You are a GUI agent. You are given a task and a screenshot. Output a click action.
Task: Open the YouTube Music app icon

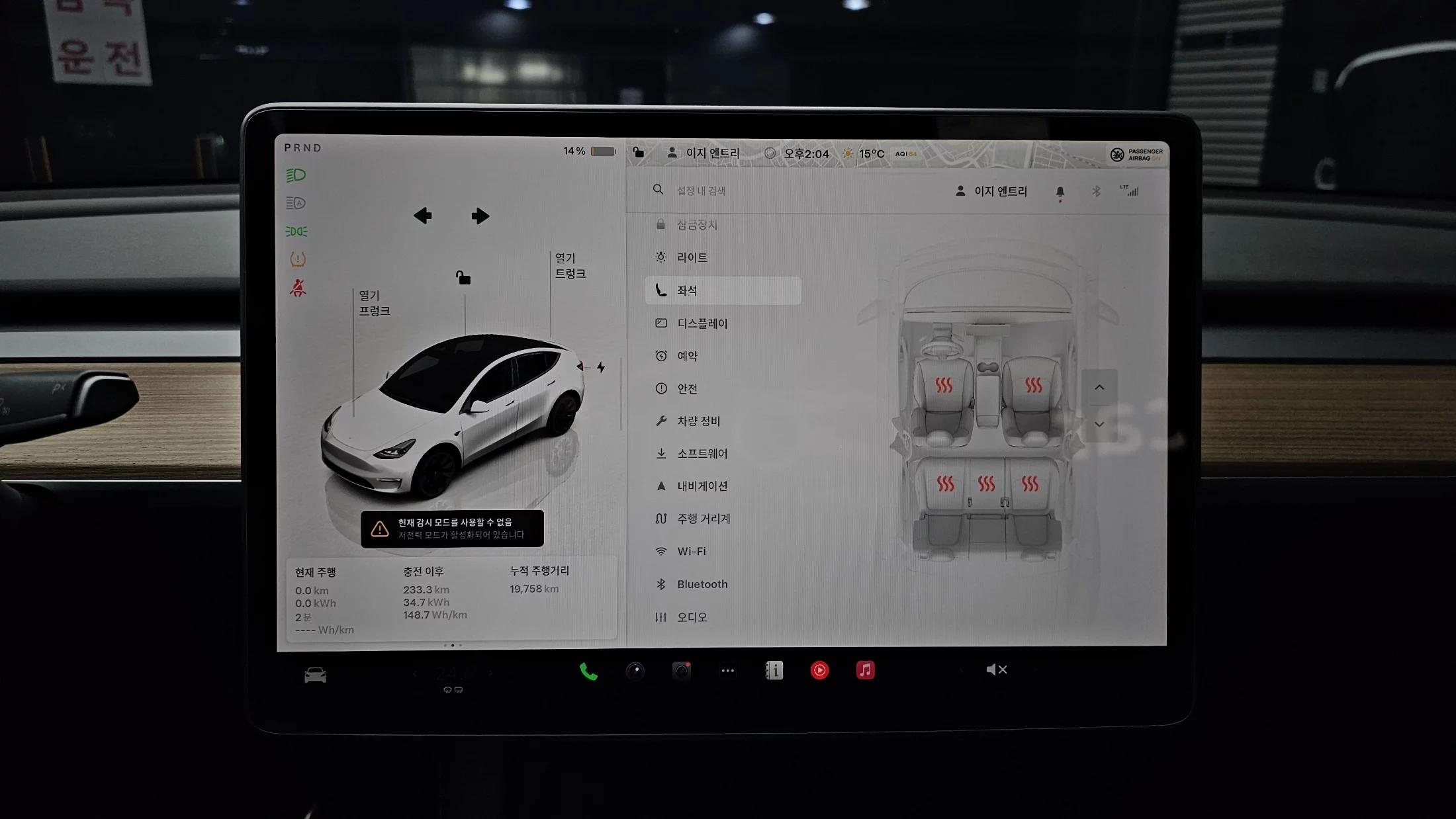819,671
